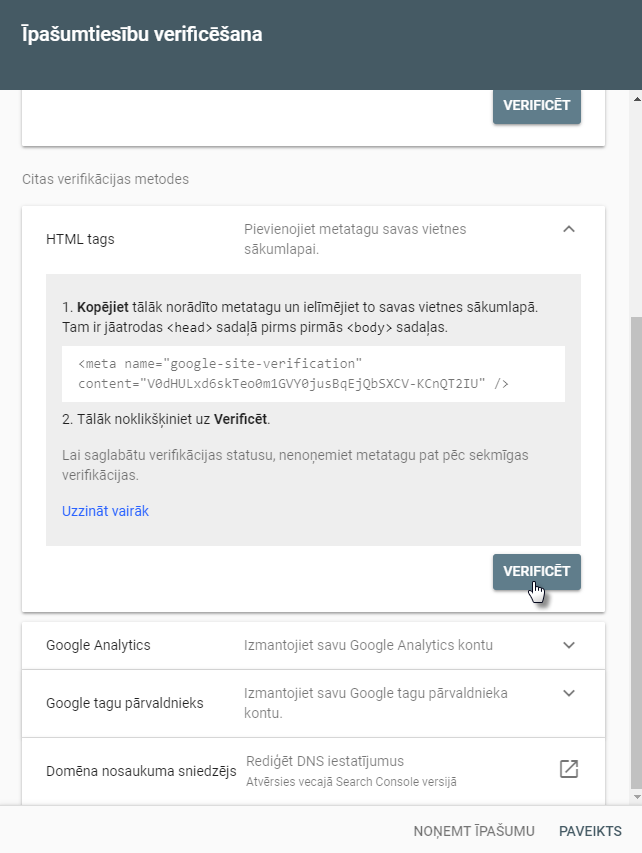Image resolution: width=642 pixels, height=853 pixels.
Task: Select the Google tagu pārvaldnieks label
Action: [x=125, y=703]
